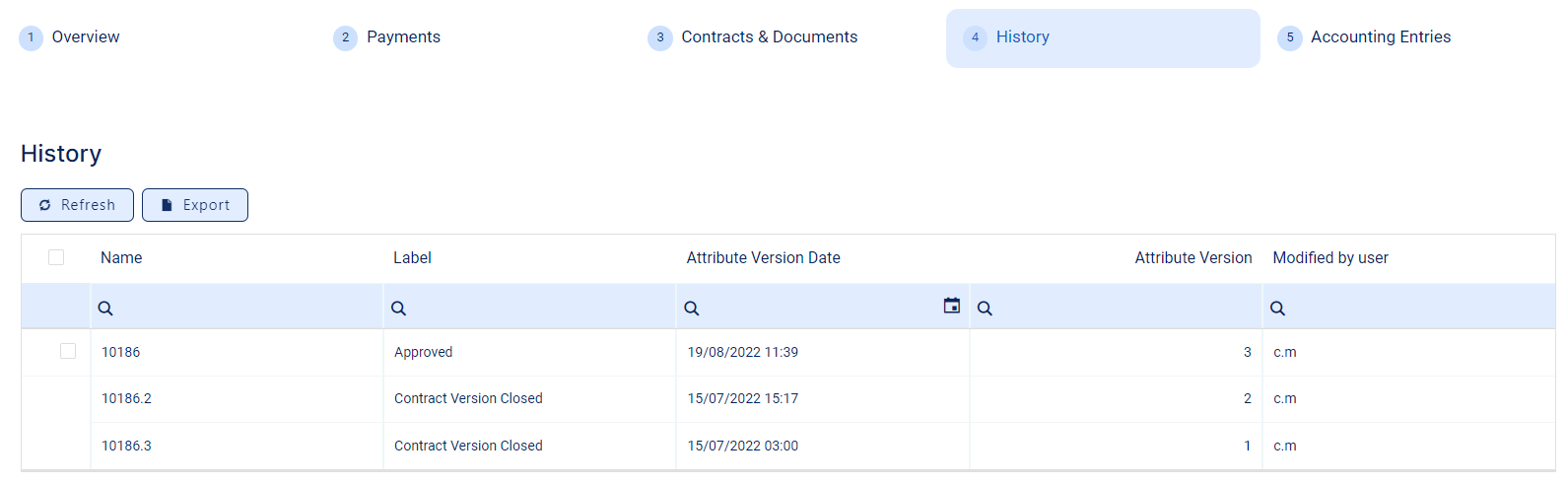This screenshot has width=1568, height=484.
Task: Sort by the Name column header
Action: [x=121, y=258]
